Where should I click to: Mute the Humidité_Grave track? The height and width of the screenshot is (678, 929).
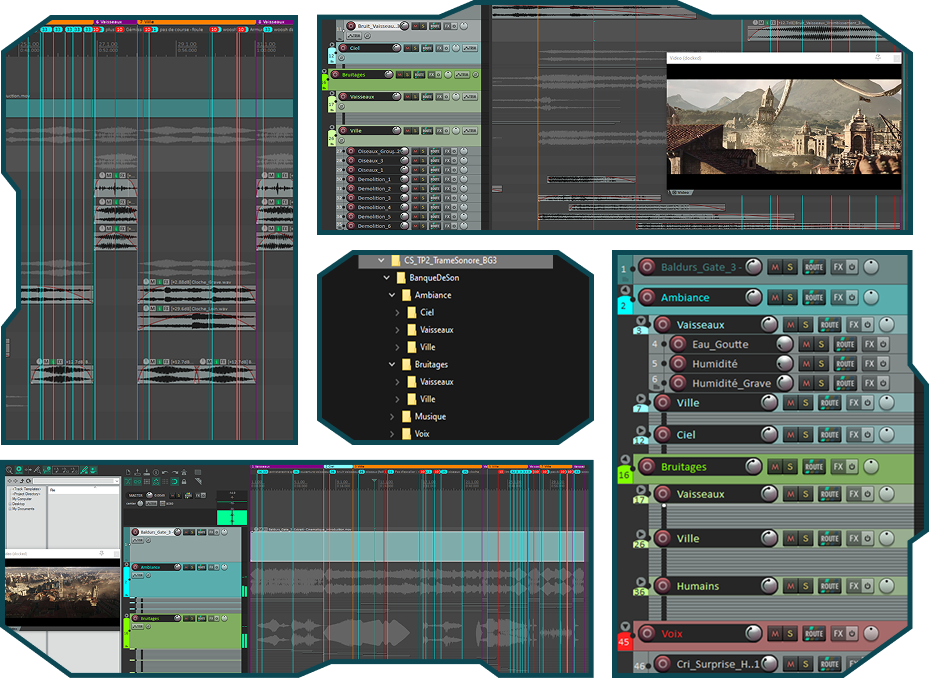[805, 383]
